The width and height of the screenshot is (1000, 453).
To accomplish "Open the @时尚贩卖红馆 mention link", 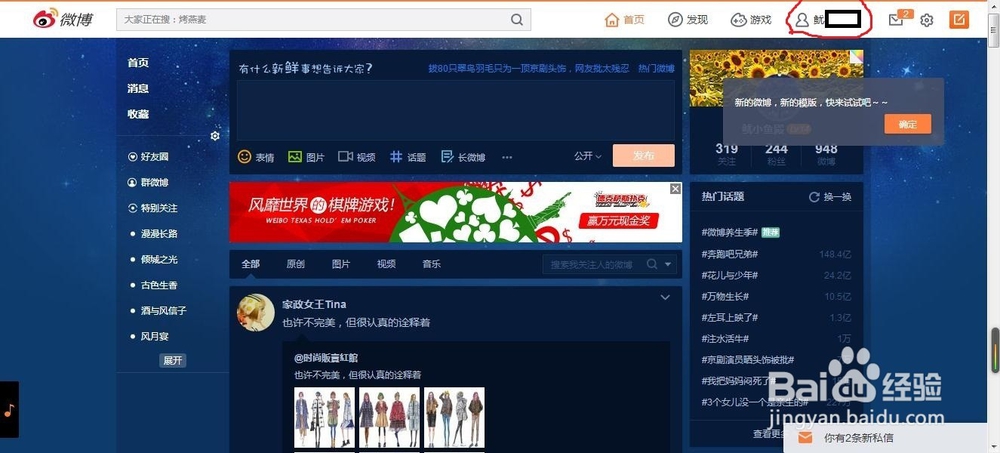I will 326,358.
